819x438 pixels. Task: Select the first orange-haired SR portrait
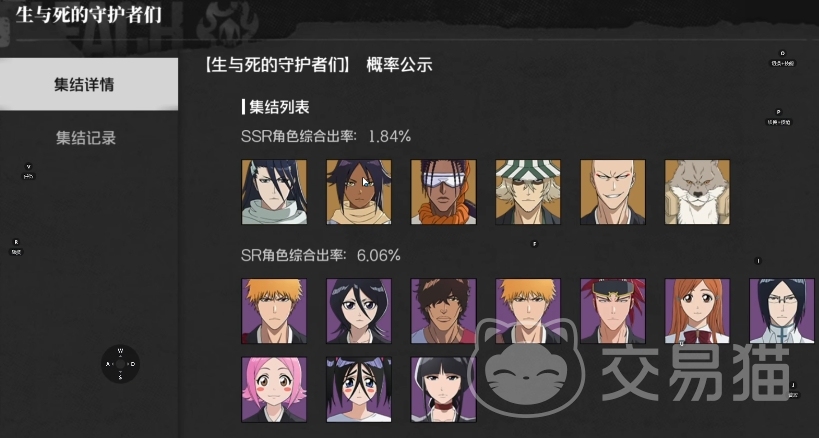(x=274, y=311)
